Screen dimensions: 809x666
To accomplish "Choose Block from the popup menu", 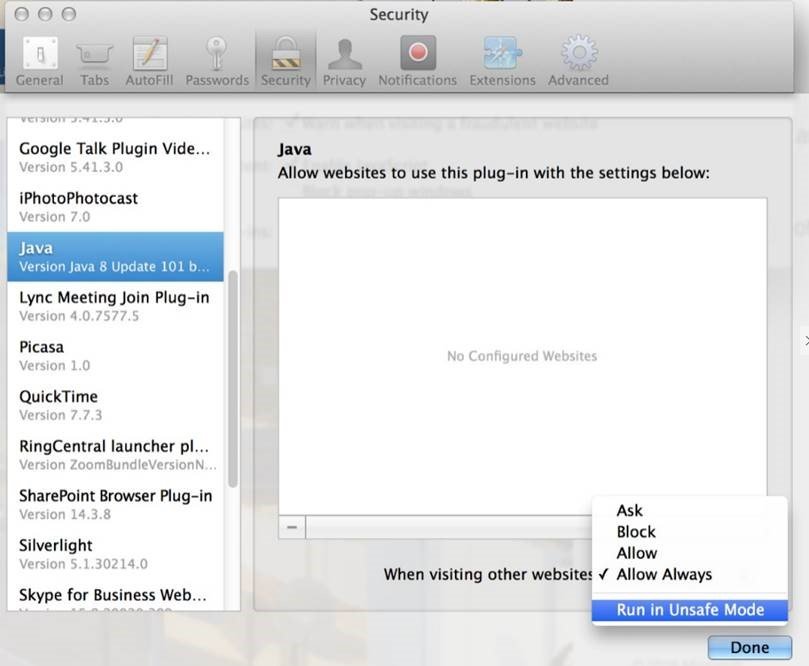I will point(689,531).
